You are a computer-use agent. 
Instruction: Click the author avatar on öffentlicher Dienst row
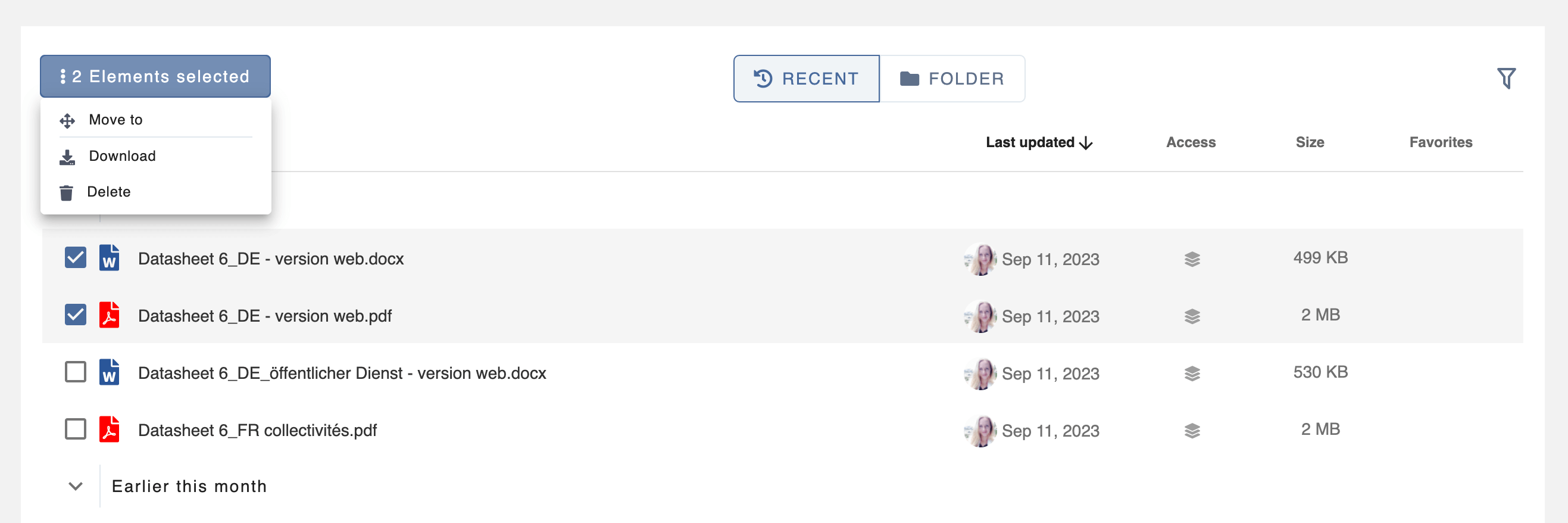click(x=980, y=373)
